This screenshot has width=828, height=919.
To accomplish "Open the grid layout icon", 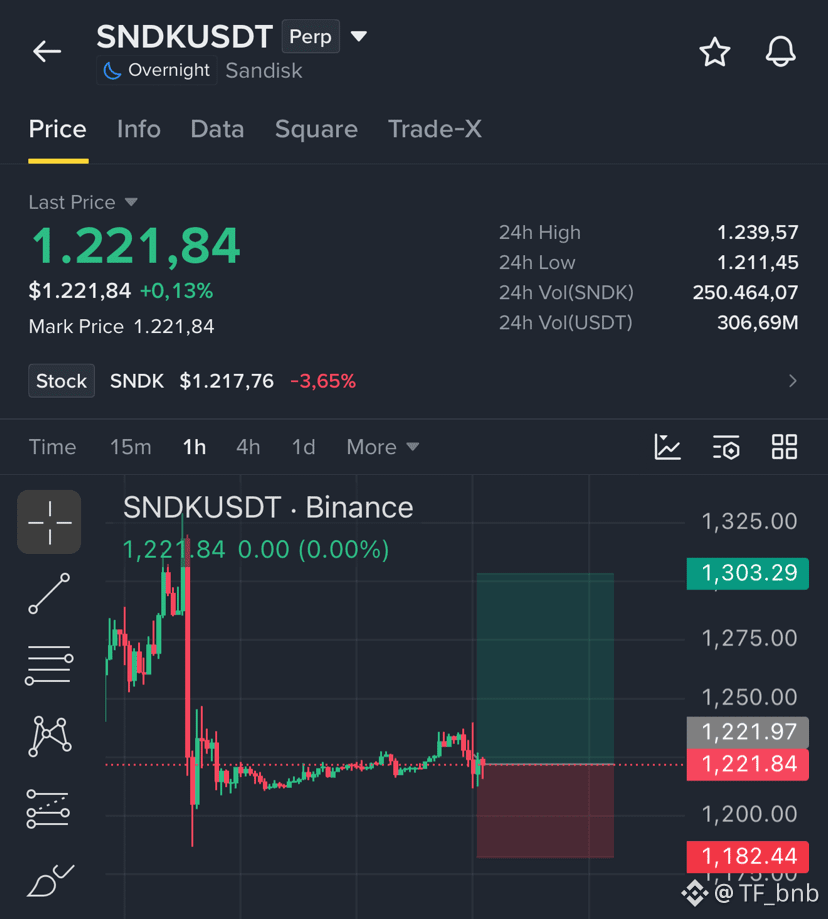I will click(x=784, y=447).
